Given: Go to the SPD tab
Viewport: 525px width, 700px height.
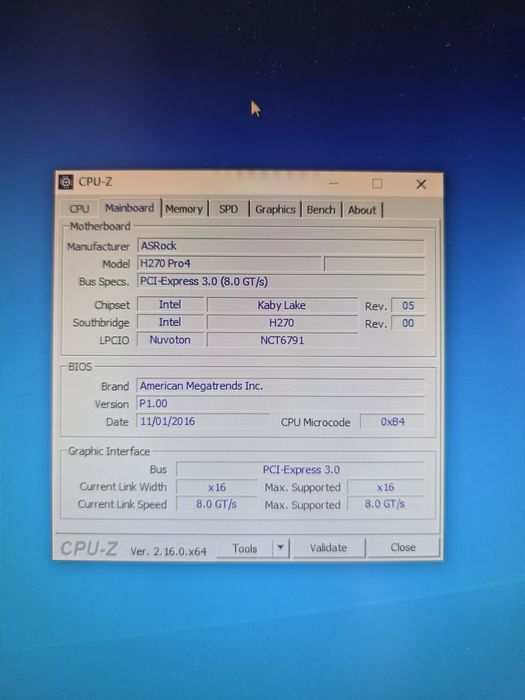Looking at the screenshot, I should pos(228,209).
